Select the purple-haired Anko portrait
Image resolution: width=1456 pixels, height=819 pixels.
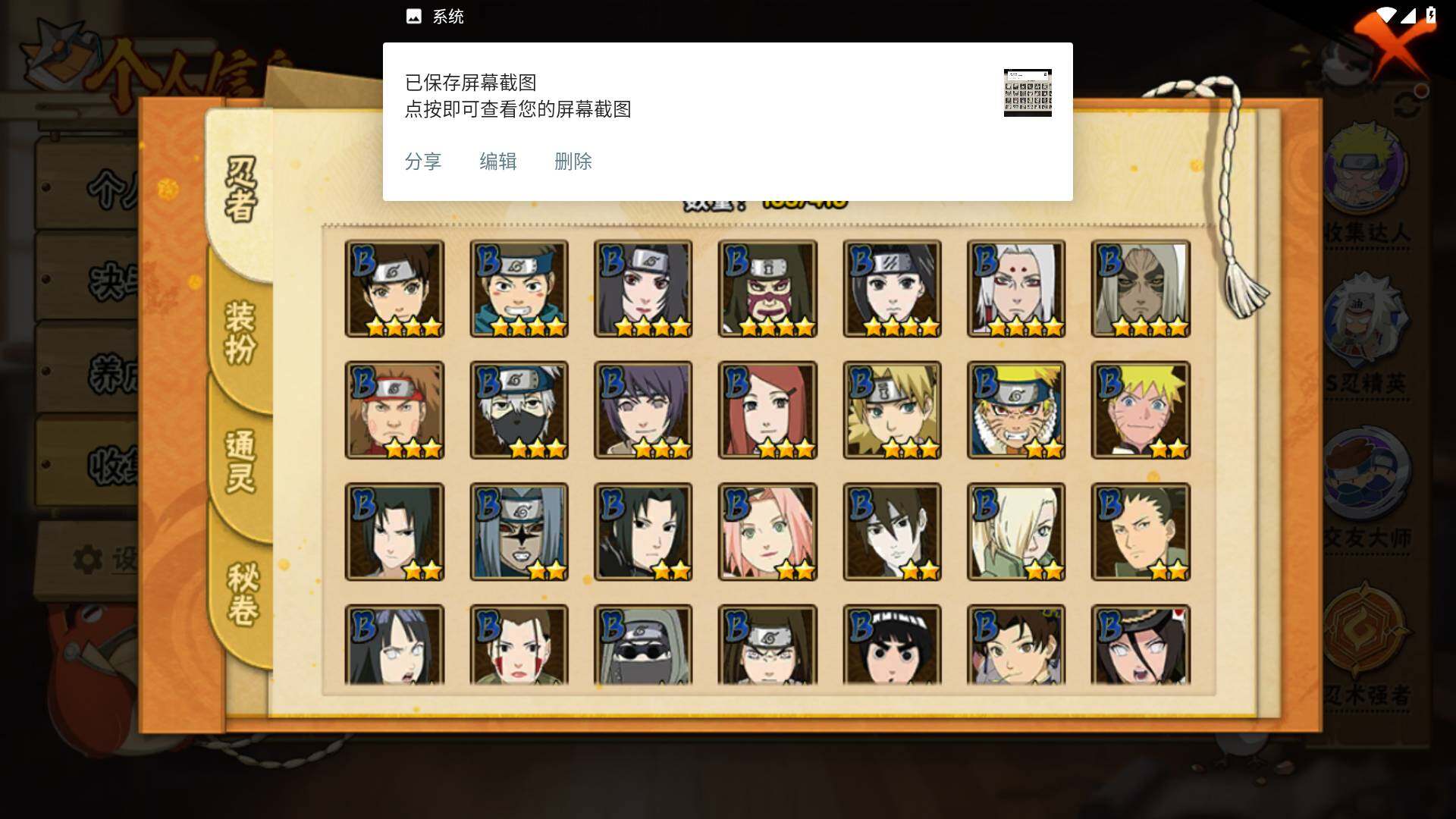pyautogui.click(x=643, y=410)
